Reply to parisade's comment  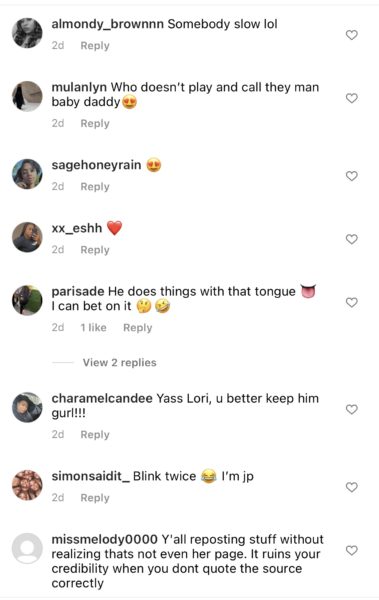click(x=137, y=328)
